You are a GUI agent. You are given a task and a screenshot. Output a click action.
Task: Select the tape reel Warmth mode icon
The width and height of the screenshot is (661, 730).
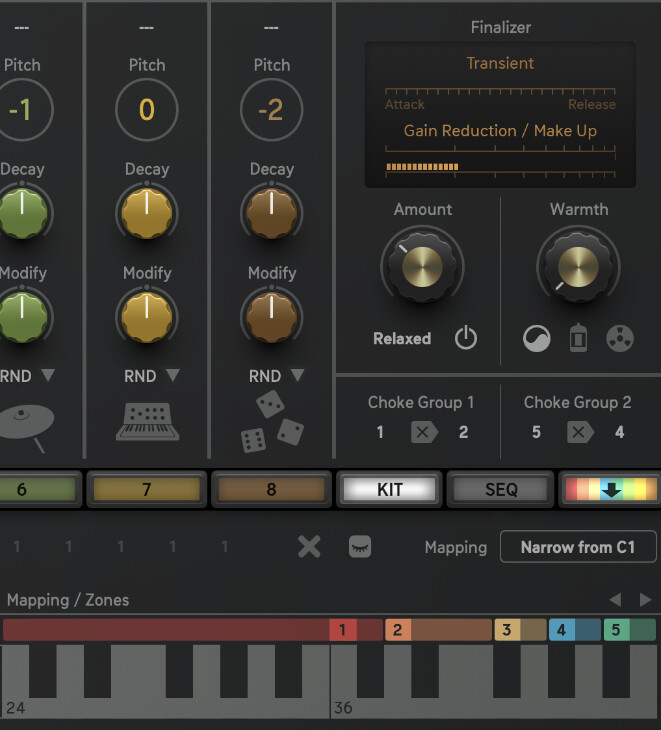tap(620, 338)
